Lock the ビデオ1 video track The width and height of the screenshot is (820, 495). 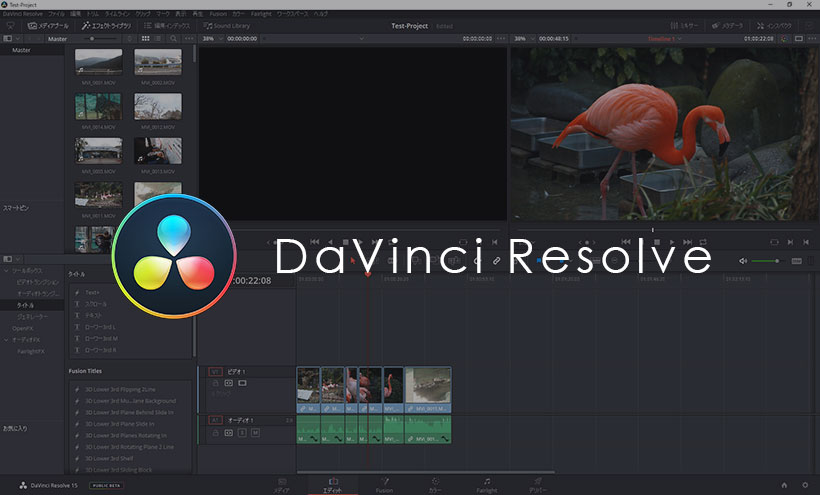click(x=215, y=383)
